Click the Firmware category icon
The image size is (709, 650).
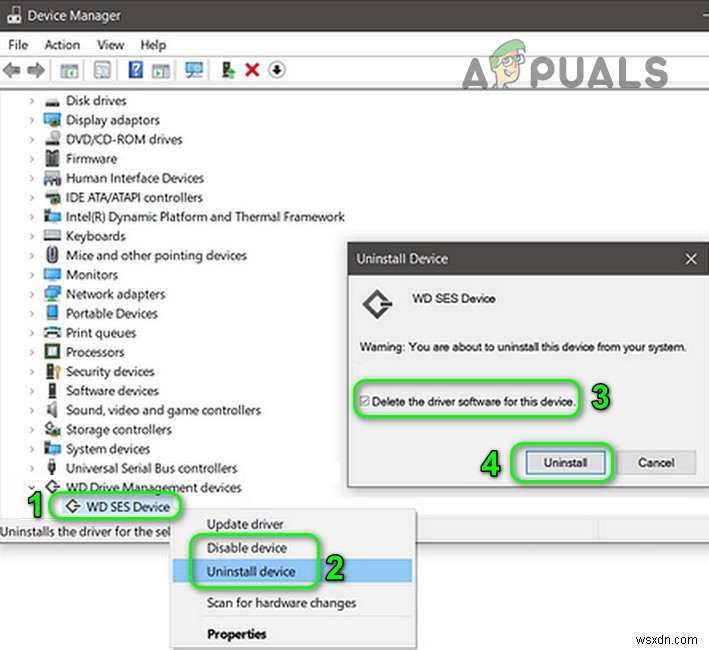pos(52,158)
